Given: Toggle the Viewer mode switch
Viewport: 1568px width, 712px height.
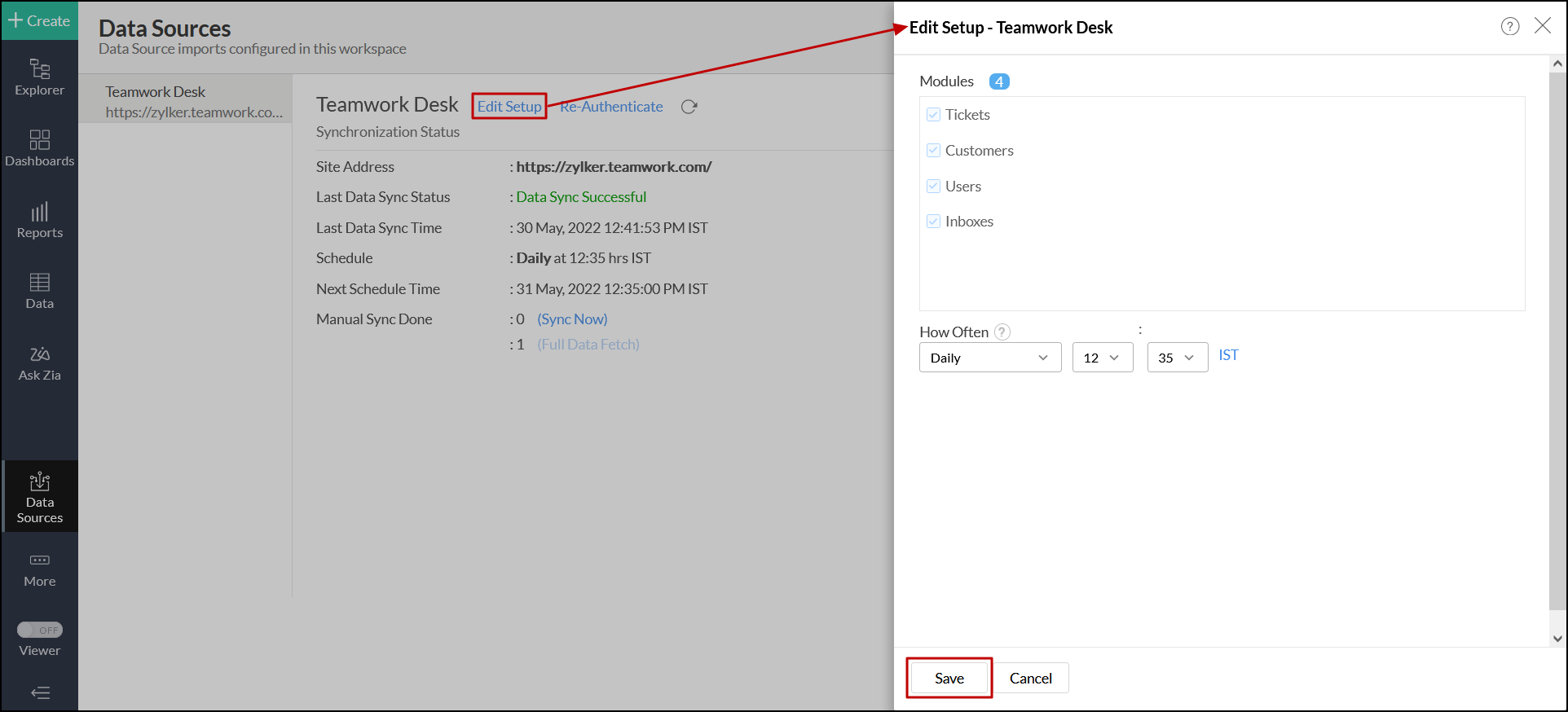Looking at the screenshot, I should point(40,630).
